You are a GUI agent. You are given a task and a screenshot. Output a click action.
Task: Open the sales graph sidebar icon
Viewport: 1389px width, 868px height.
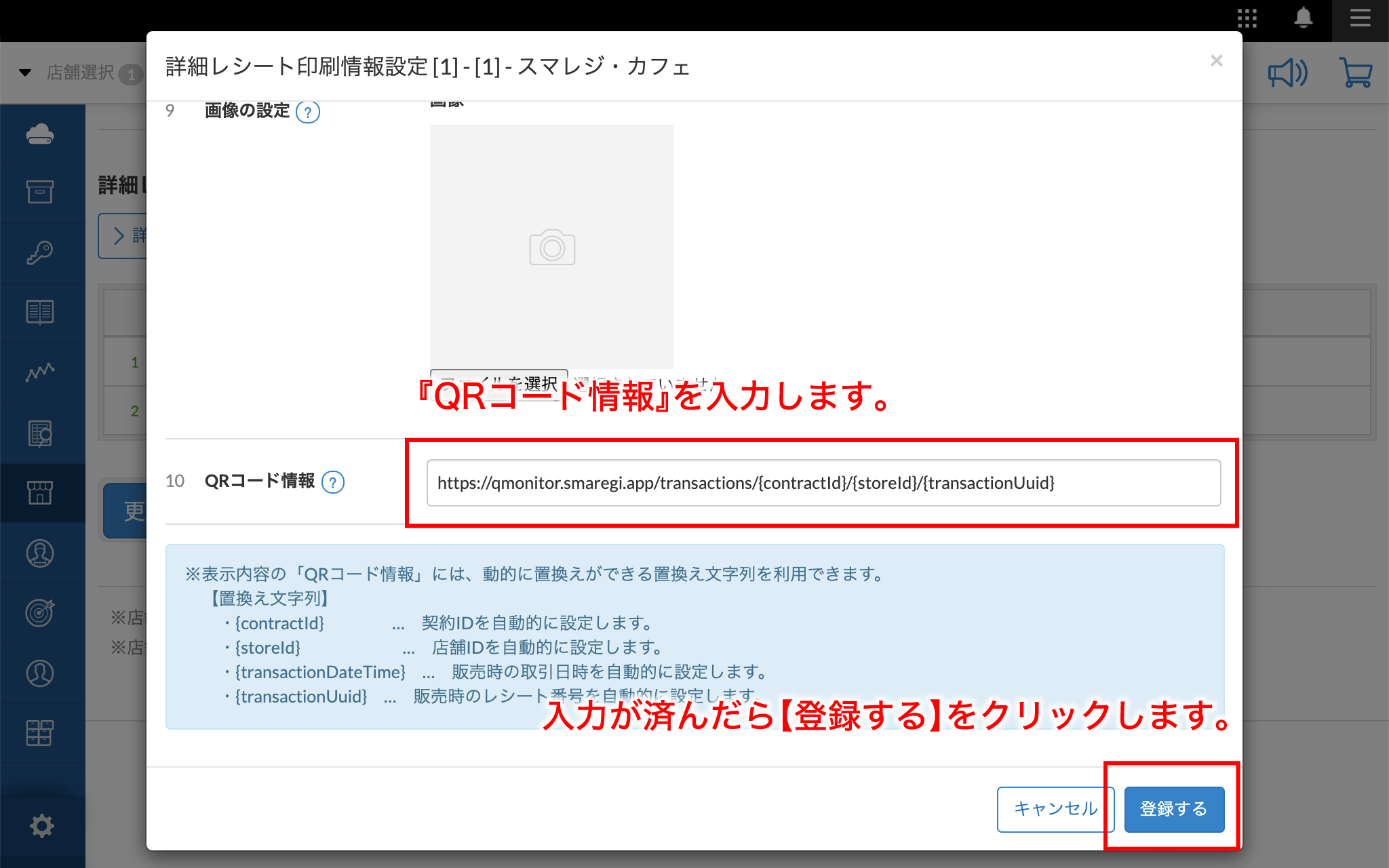40,372
